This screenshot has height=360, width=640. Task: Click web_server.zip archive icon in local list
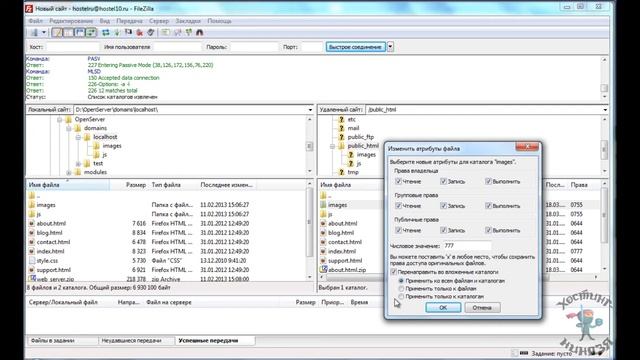(x=32, y=279)
